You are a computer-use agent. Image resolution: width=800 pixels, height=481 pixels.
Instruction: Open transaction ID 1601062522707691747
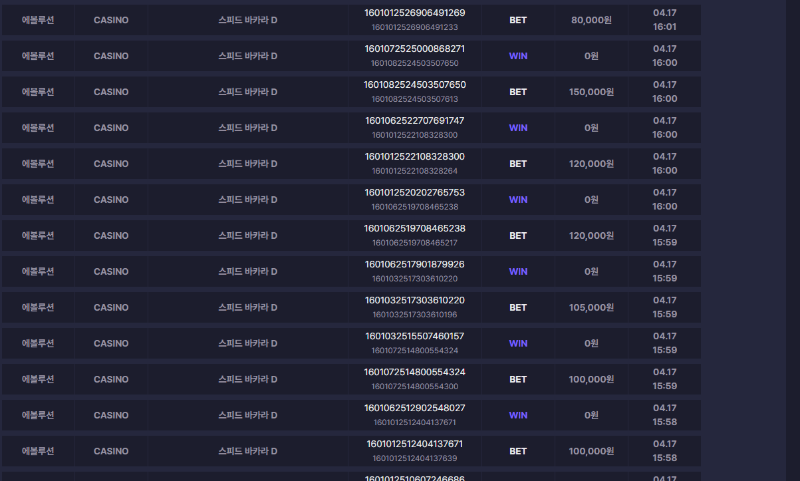coord(415,121)
